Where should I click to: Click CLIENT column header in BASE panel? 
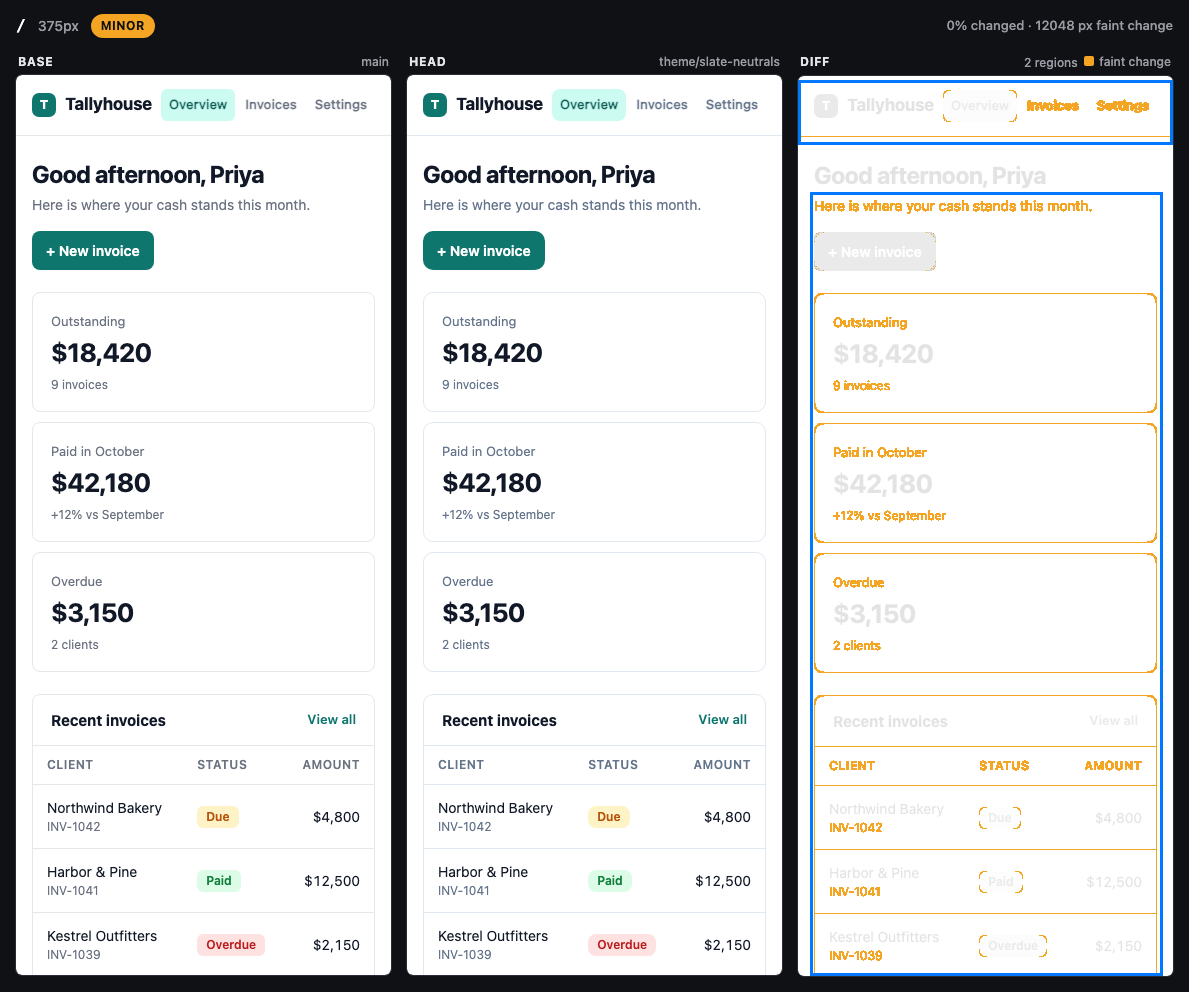(70, 764)
